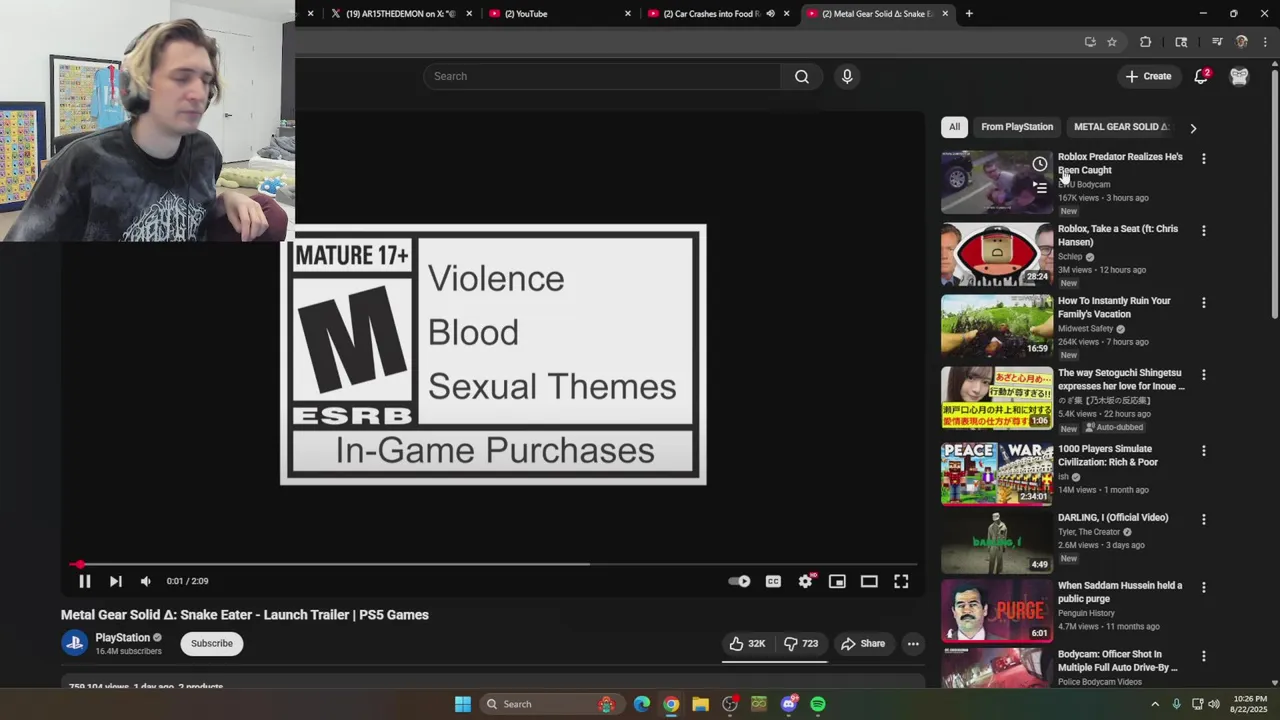Viewport: 1280px width, 720px height.
Task: Share the Snake Eater trailer
Action: click(x=863, y=644)
